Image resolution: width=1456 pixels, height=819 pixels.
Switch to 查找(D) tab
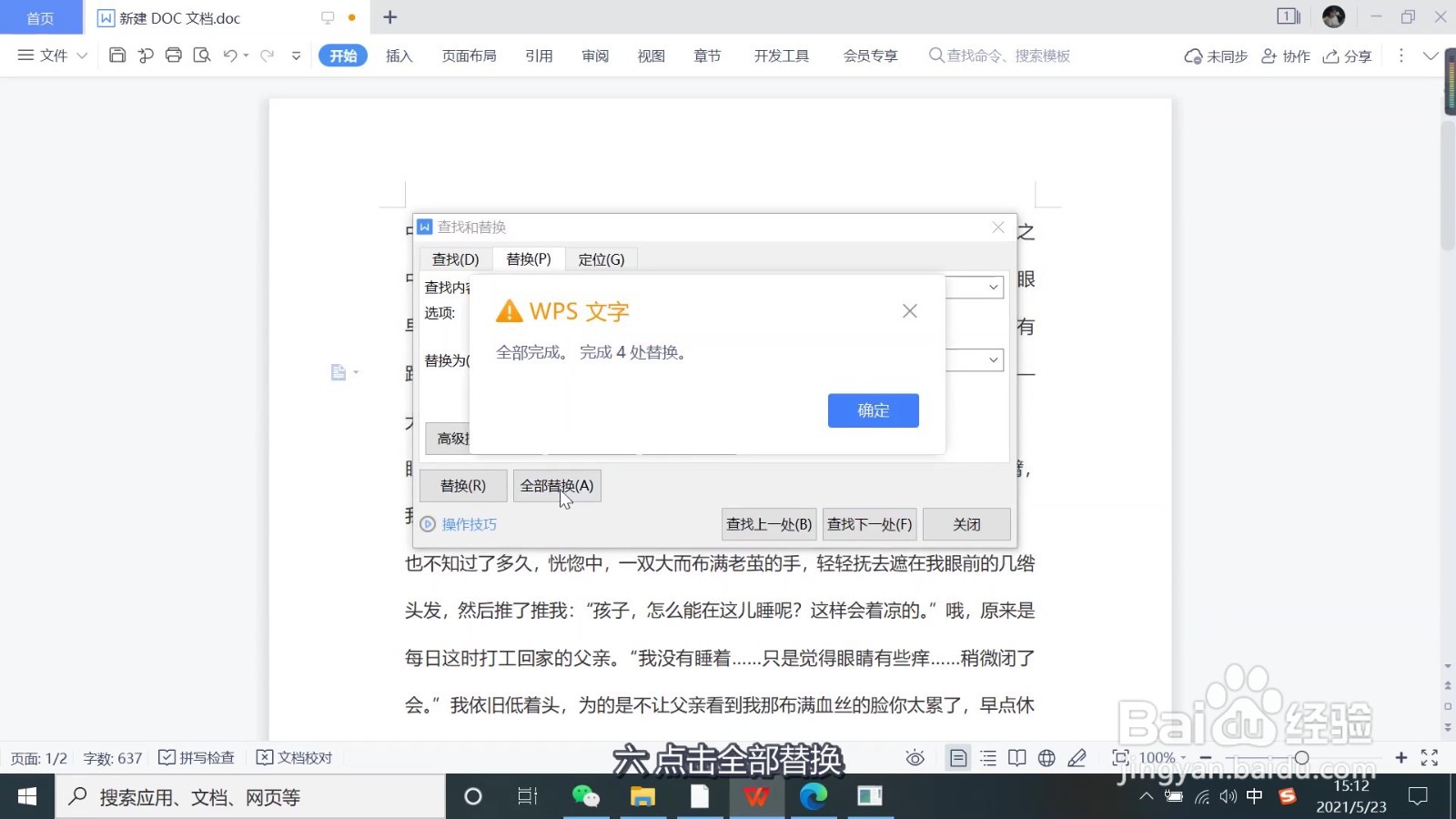pyautogui.click(x=455, y=259)
